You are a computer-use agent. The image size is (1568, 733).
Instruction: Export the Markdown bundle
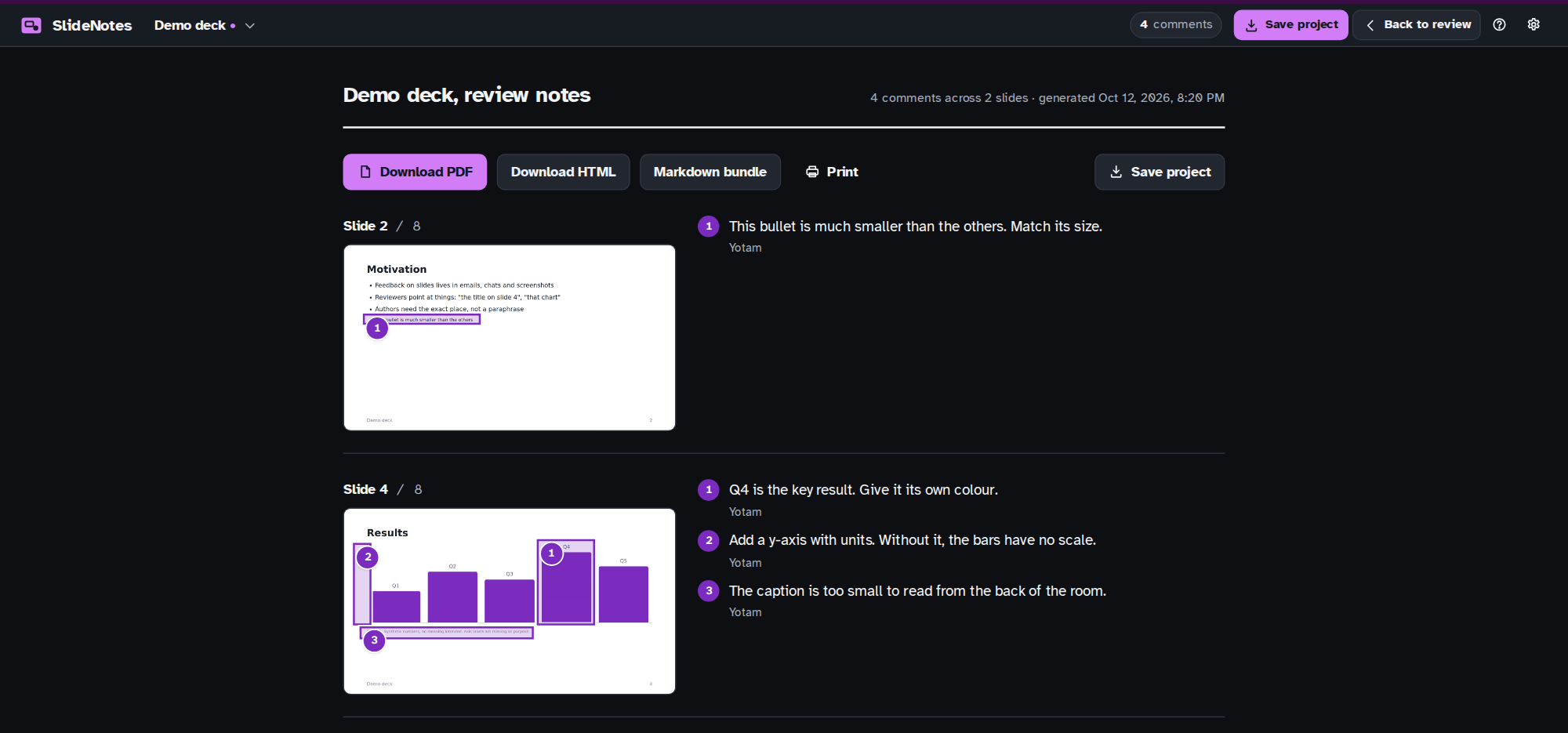click(710, 172)
